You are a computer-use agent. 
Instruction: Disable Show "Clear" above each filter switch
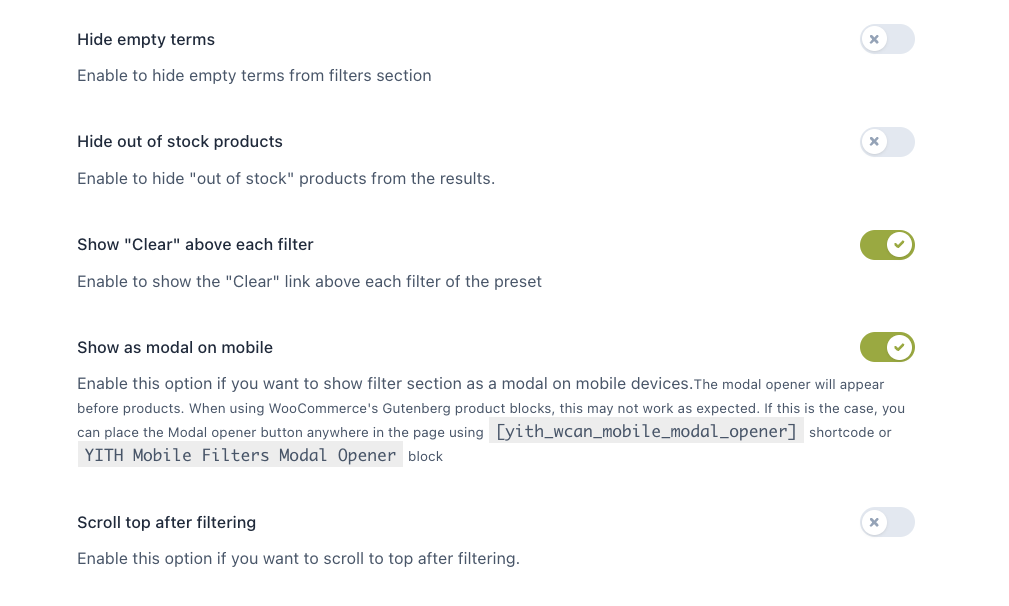[x=887, y=245]
